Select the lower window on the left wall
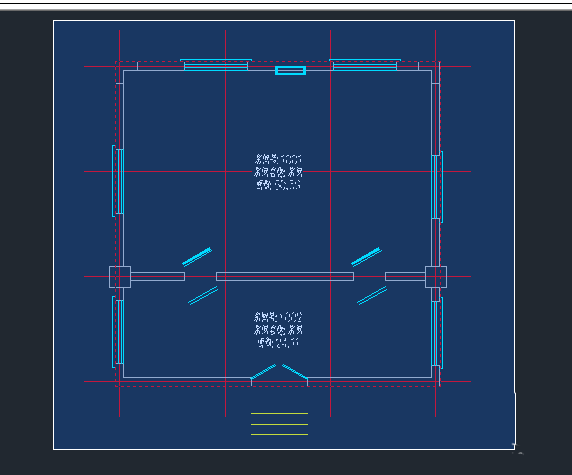The width and height of the screenshot is (572, 475). (x=118, y=332)
